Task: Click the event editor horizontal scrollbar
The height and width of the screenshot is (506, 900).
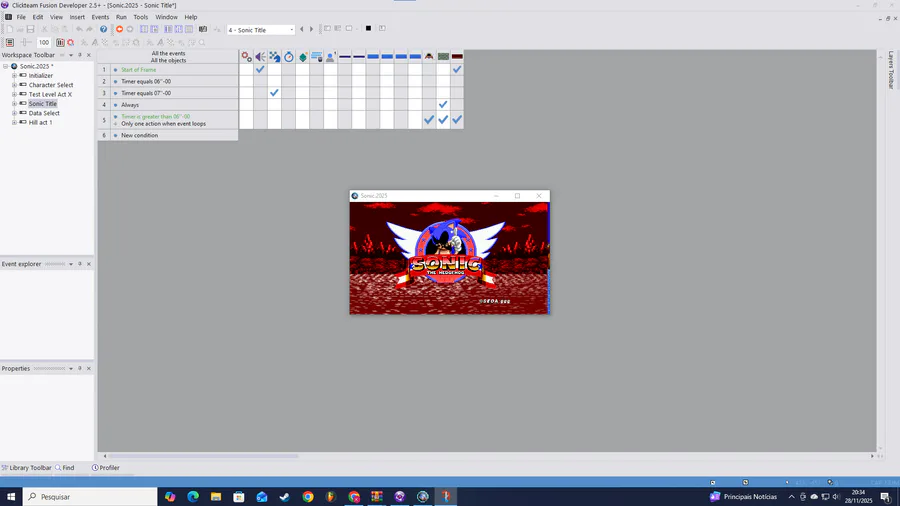Action: (203, 456)
